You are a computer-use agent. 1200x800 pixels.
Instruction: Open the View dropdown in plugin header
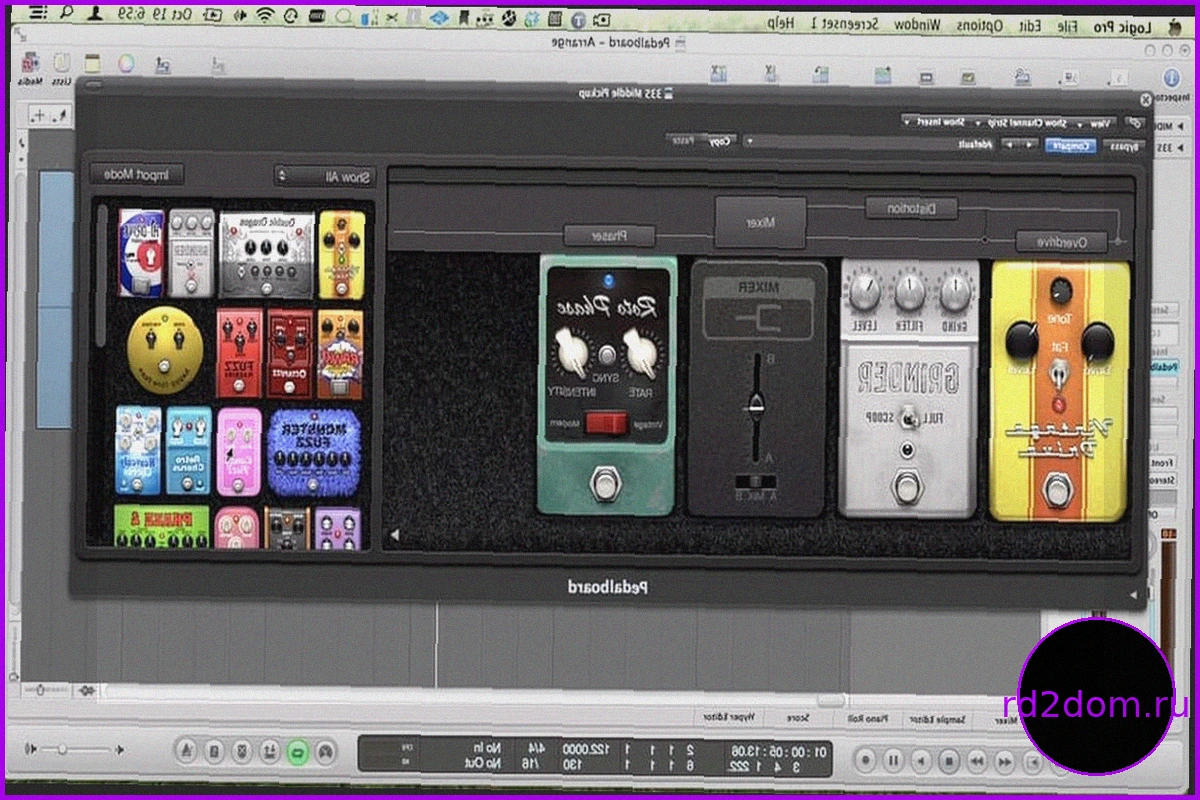click(1096, 122)
